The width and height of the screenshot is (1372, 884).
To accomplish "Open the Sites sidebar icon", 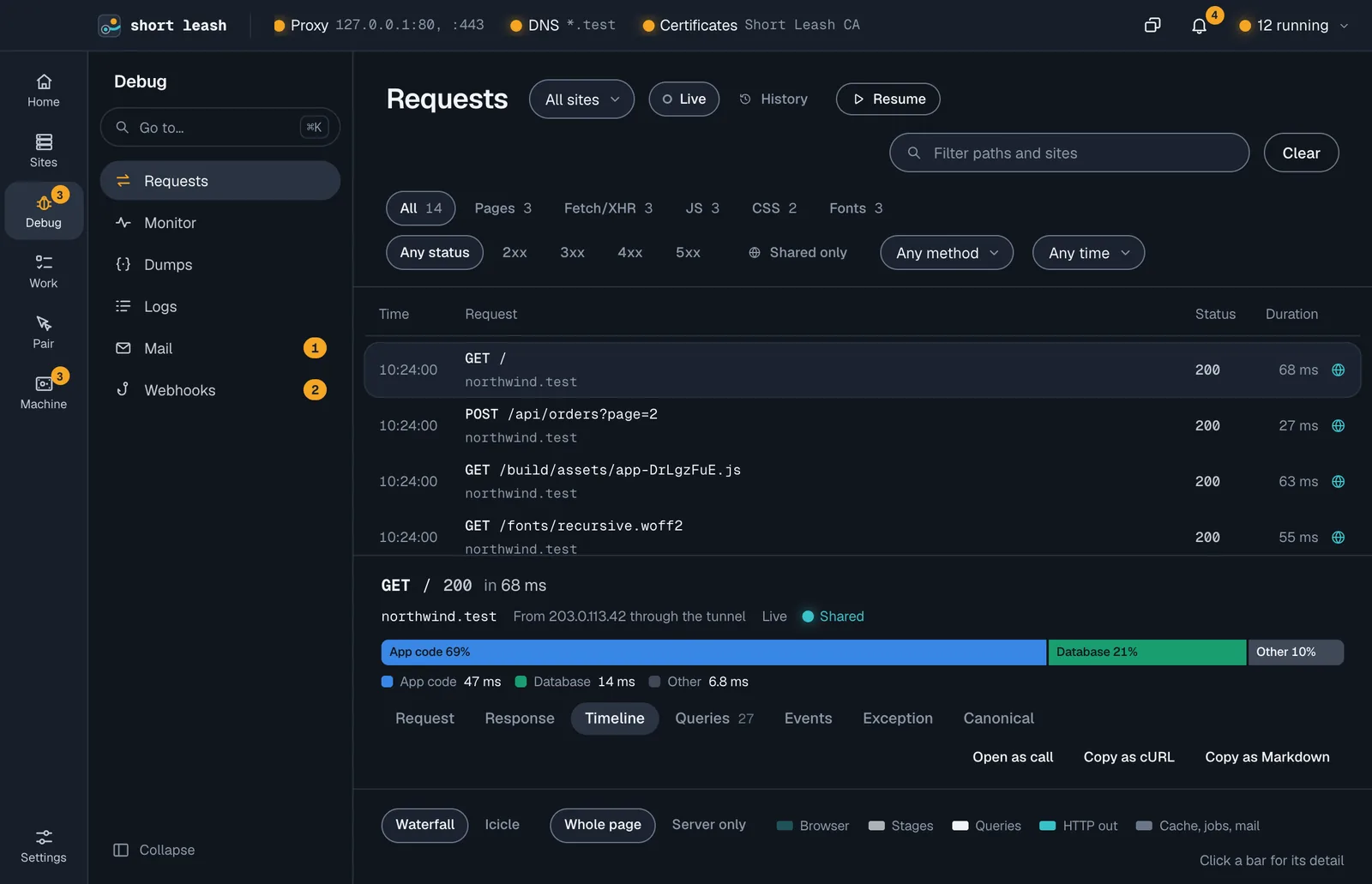I will click(44, 142).
